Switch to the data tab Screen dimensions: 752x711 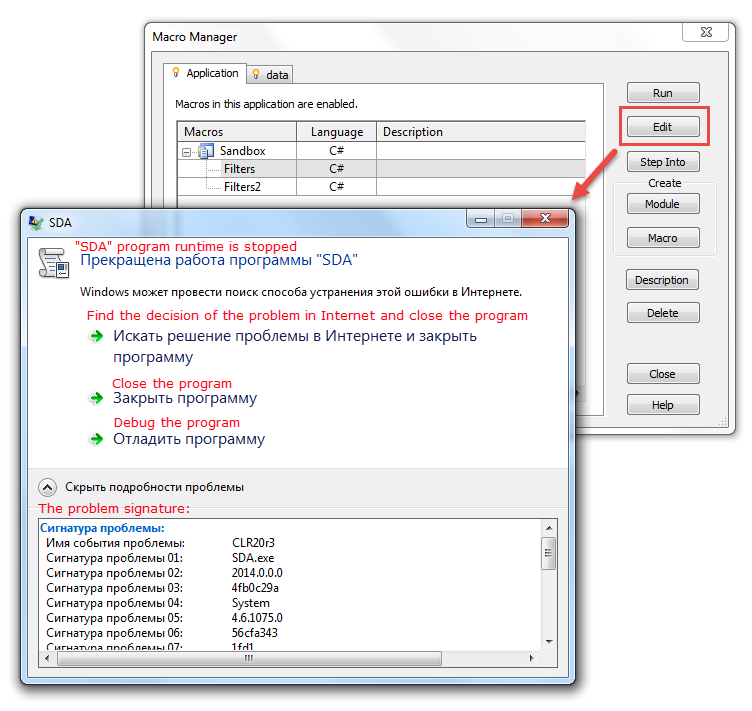pyautogui.click(x=270, y=75)
